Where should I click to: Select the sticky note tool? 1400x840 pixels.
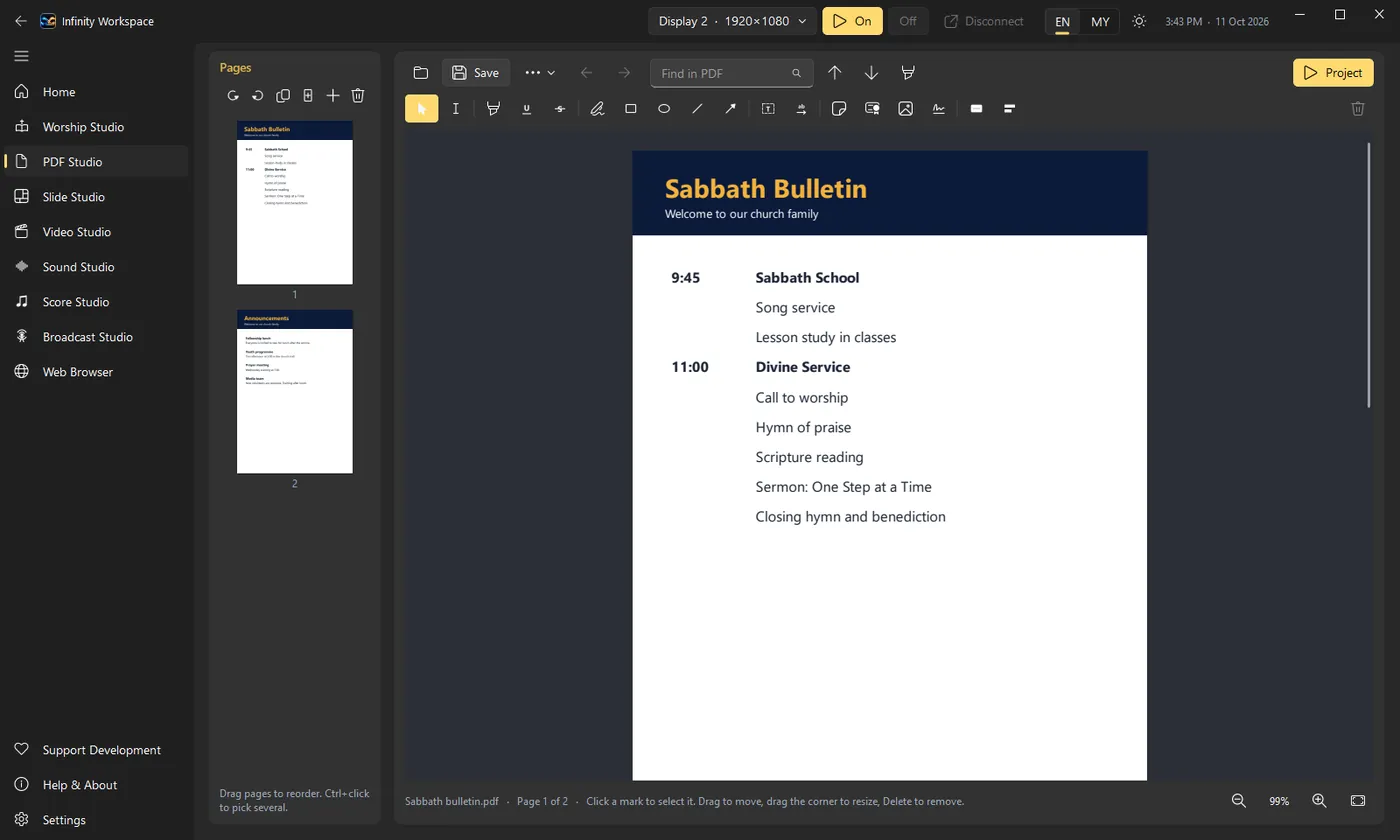click(x=839, y=109)
